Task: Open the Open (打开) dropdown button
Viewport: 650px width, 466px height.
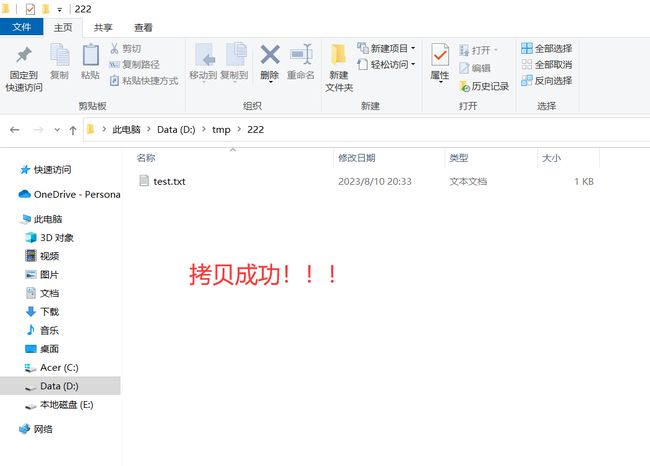Action: coord(478,50)
